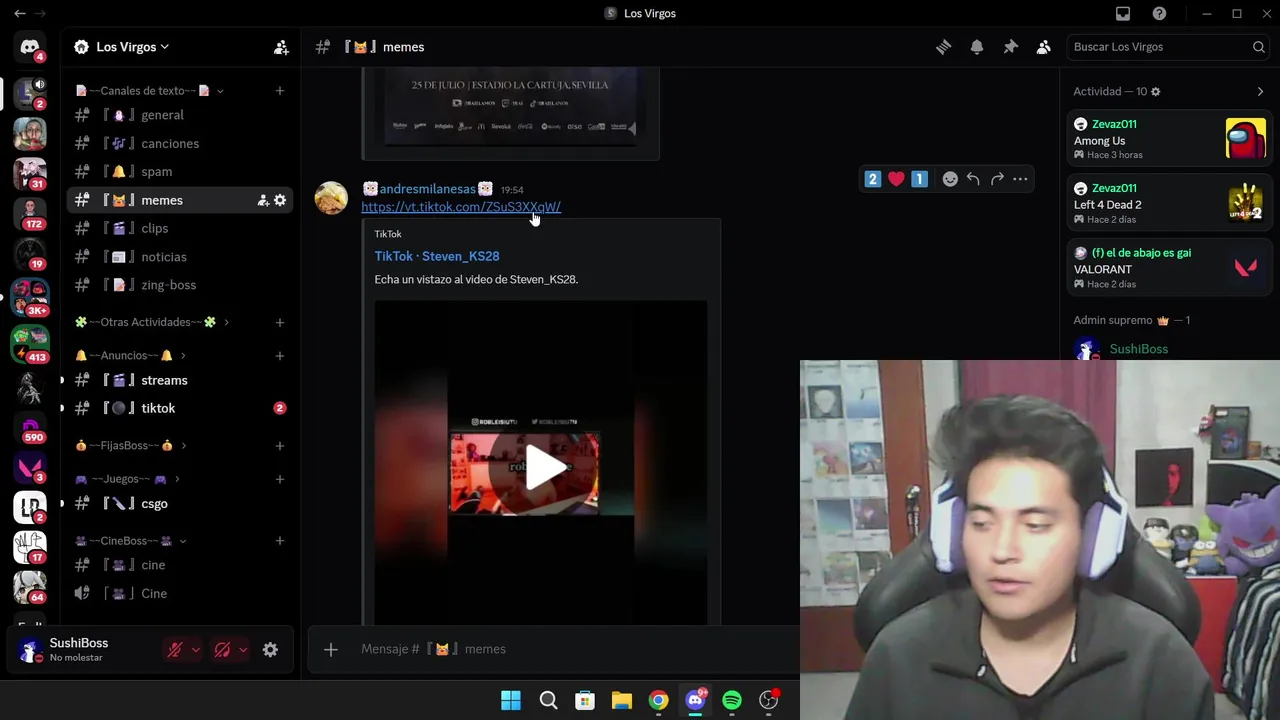Collapse the Canales de texto category
This screenshot has height=720, width=1280.
148,91
